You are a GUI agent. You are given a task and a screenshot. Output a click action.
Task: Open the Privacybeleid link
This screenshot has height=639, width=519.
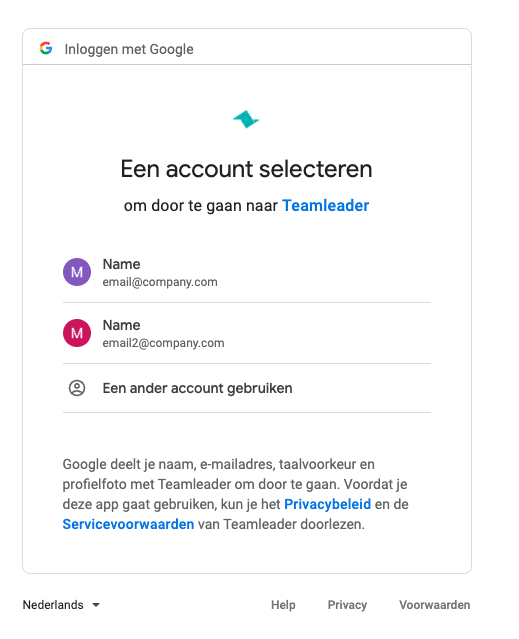(x=328, y=504)
